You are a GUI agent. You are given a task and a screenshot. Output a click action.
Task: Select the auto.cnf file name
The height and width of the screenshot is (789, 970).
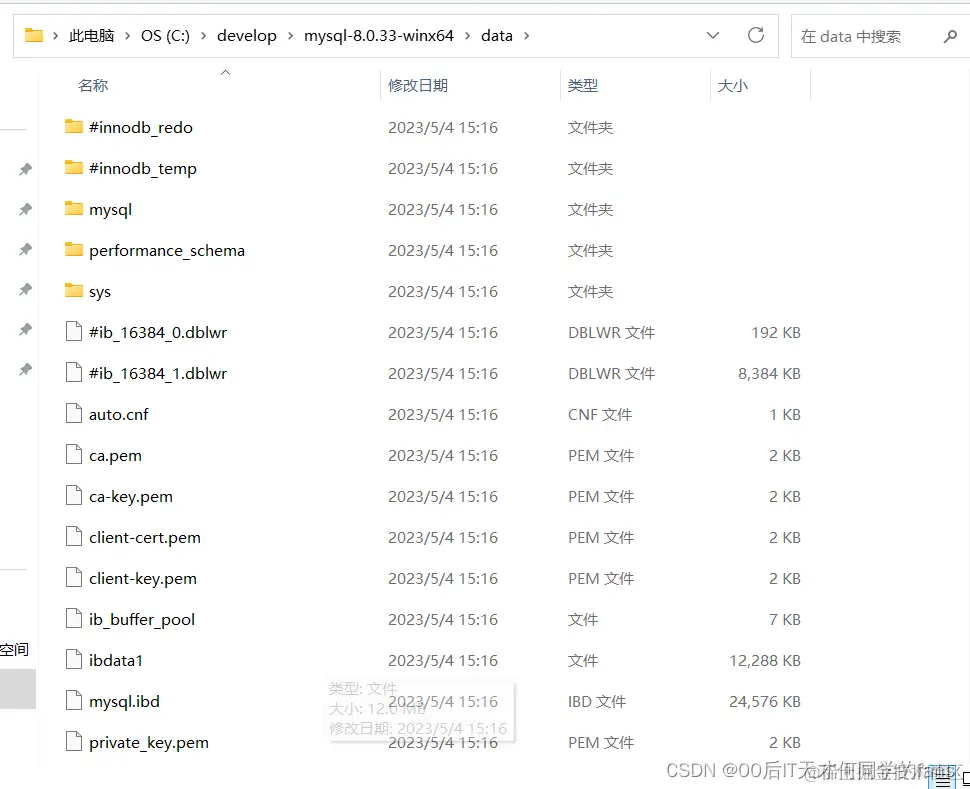(x=119, y=415)
